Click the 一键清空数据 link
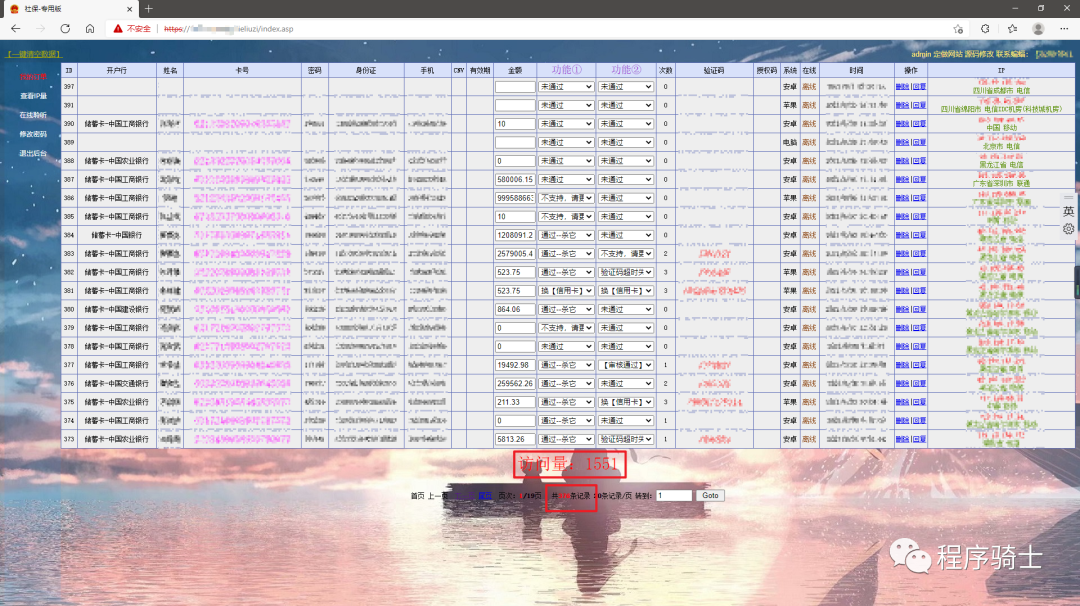This screenshot has height=606, width=1080. click(x=34, y=54)
